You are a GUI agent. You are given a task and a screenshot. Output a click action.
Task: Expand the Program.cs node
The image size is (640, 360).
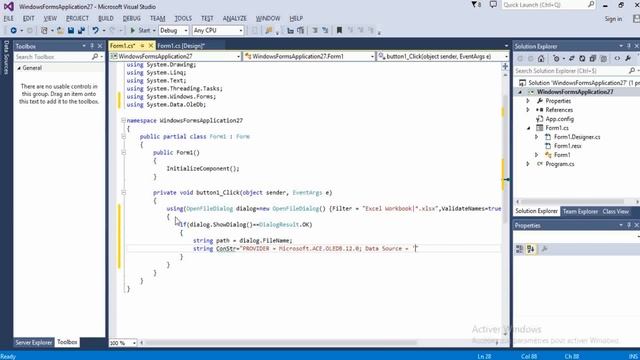pos(528,164)
